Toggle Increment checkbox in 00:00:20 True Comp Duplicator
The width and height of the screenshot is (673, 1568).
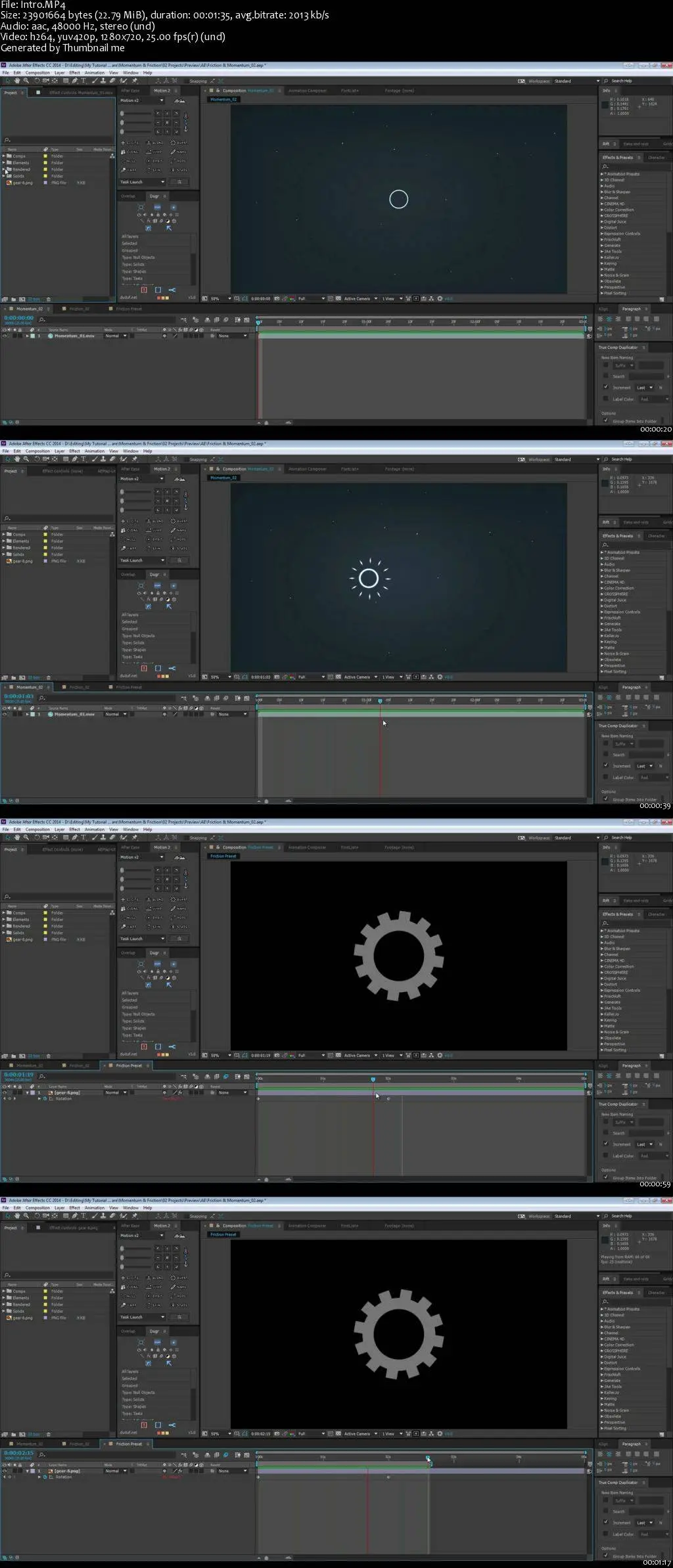pyautogui.click(x=605, y=387)
